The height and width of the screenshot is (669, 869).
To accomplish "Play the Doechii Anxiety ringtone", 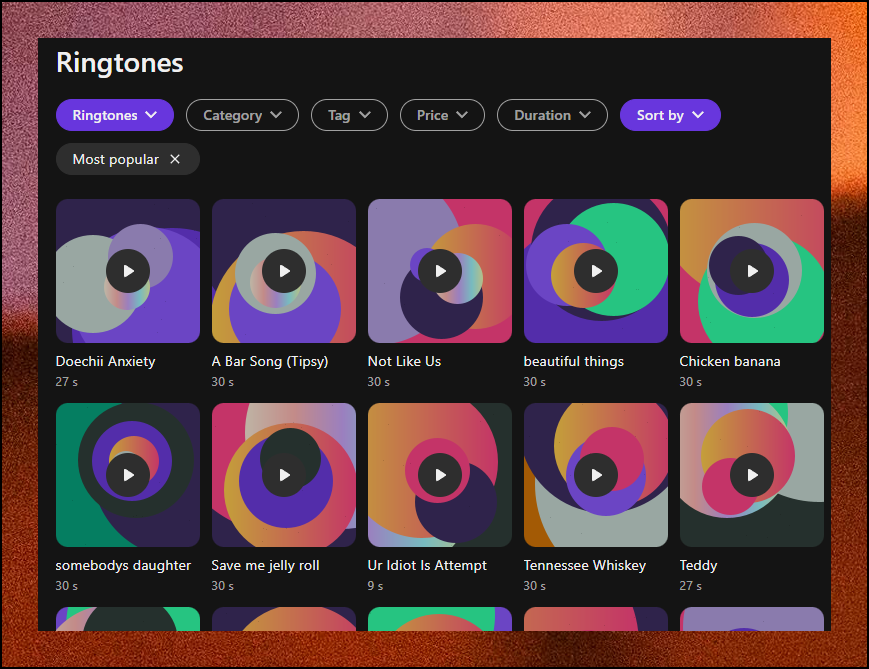I will pyautogui.click(x=128, y=271).
